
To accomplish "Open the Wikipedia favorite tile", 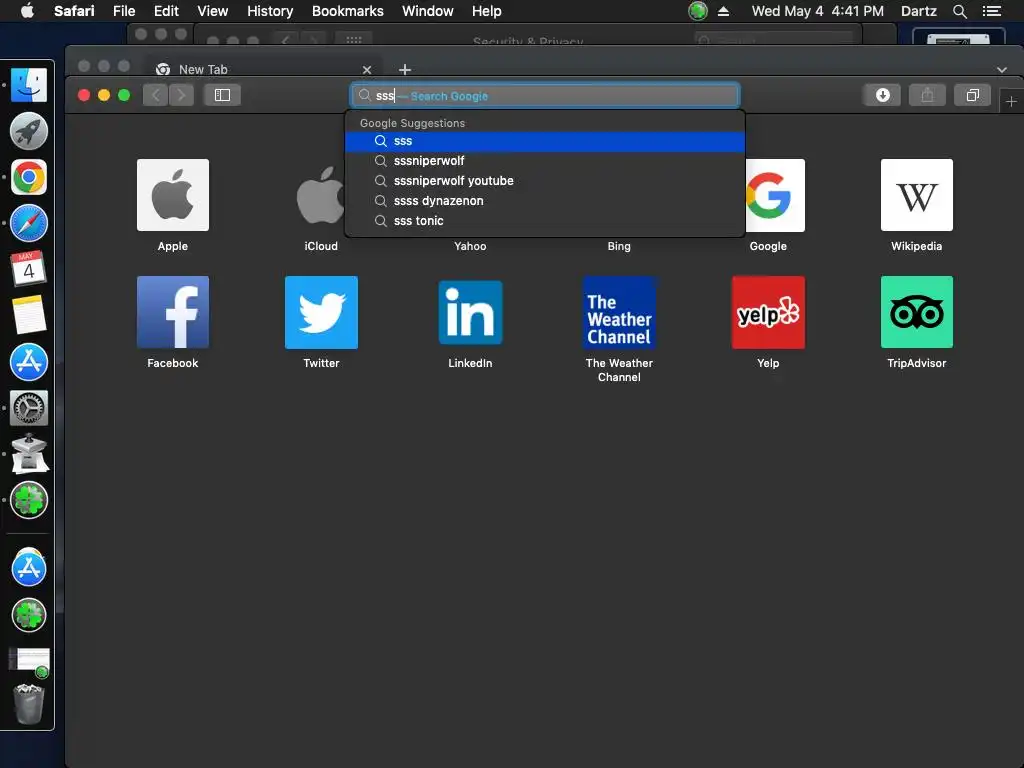I will [916, 195].
